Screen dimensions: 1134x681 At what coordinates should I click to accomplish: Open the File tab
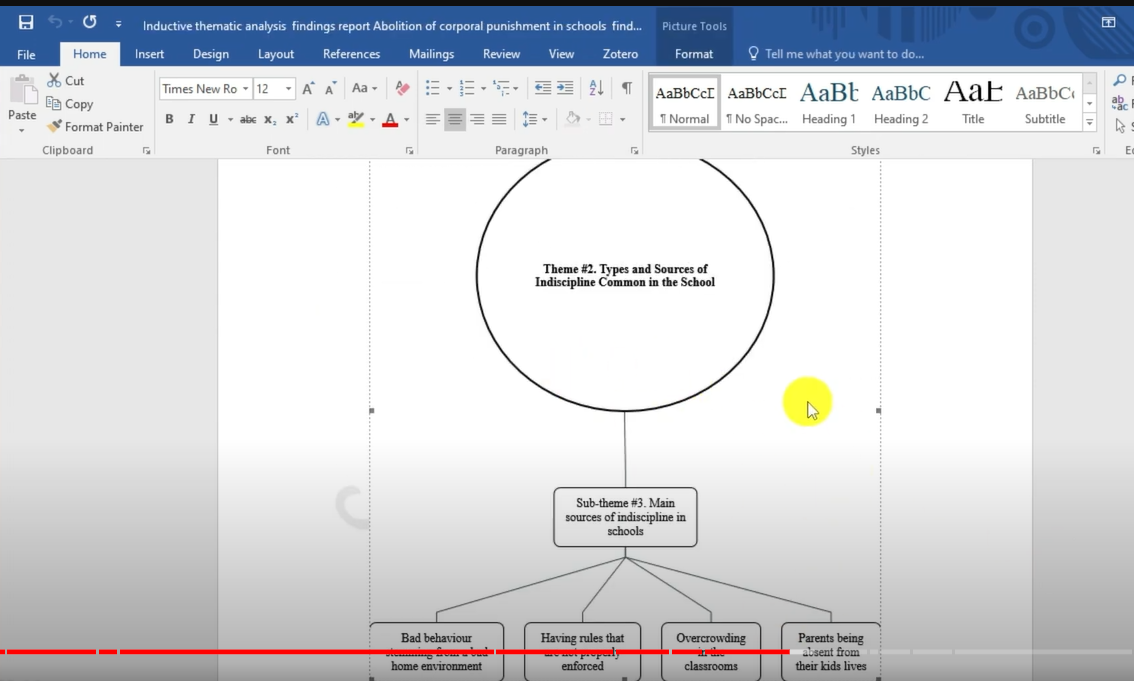[26, 54]
